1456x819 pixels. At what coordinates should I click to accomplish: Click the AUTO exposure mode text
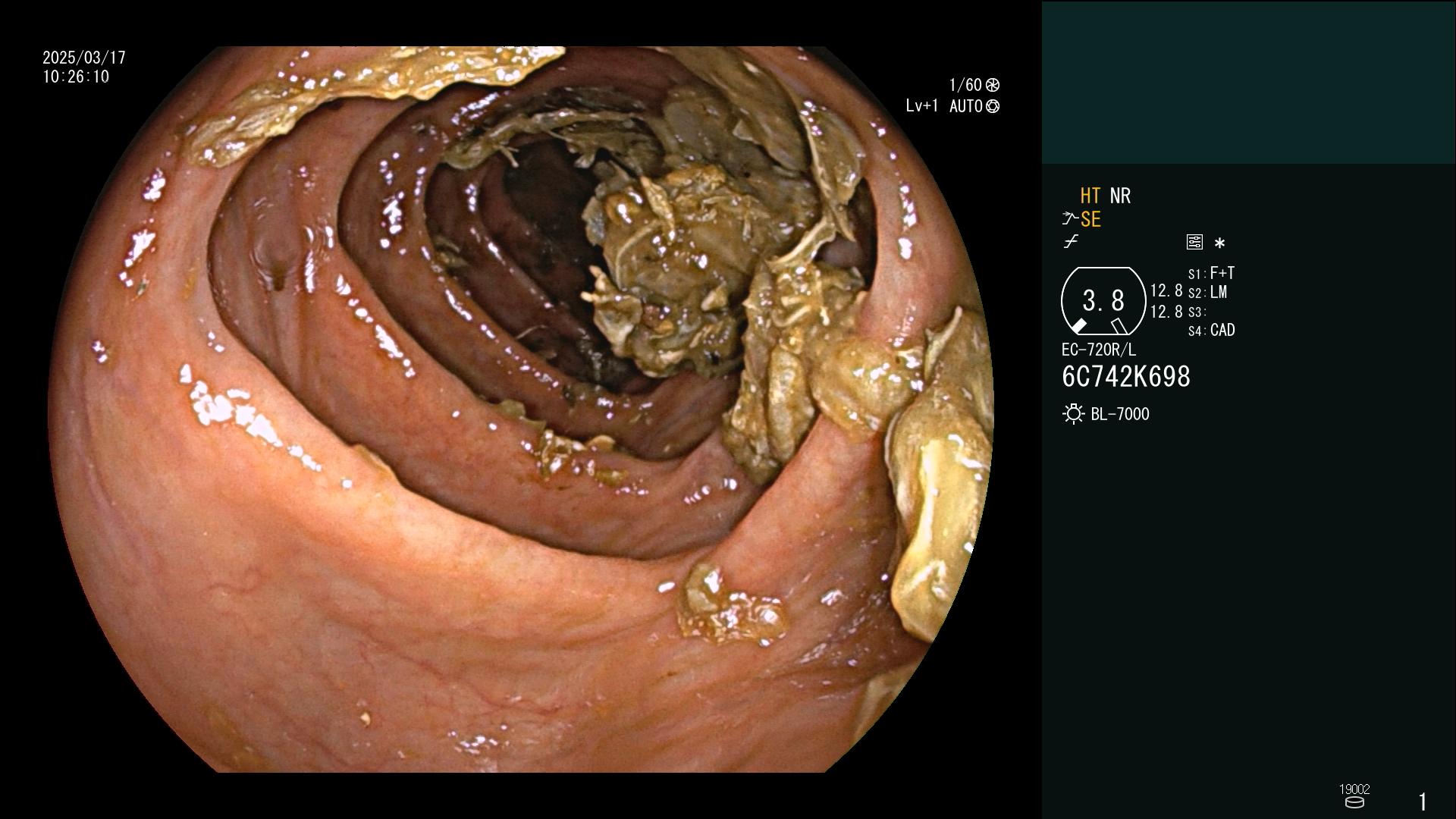(x=966, y=106)
